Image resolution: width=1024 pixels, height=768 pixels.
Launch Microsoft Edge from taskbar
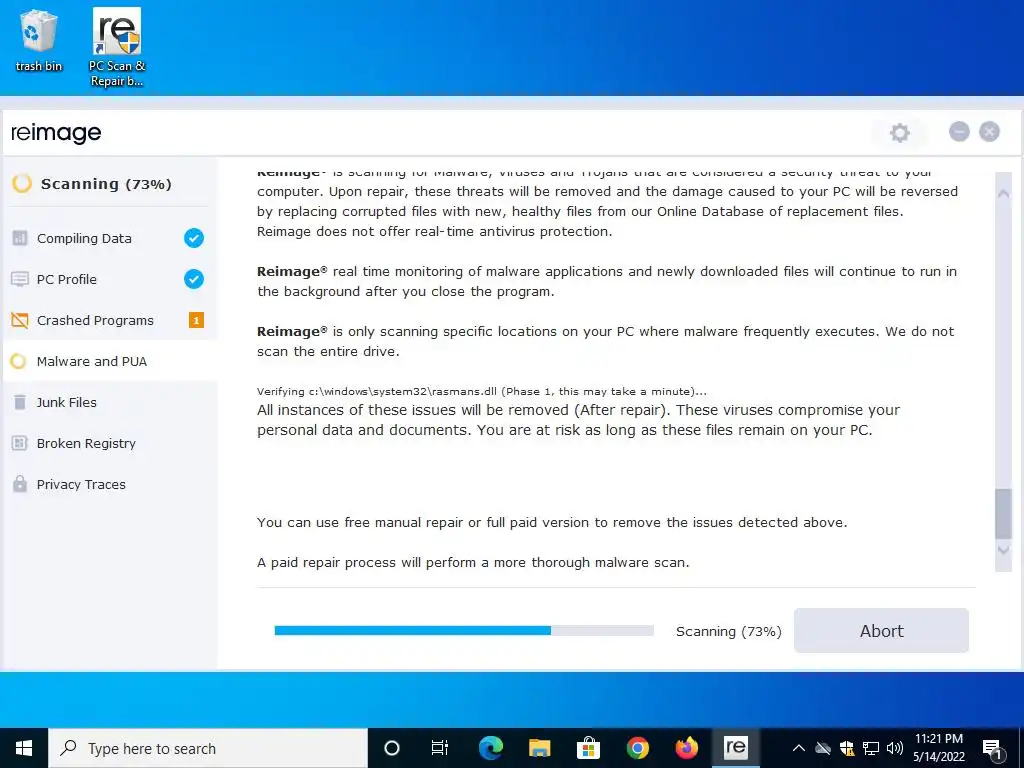pos(490,748)
